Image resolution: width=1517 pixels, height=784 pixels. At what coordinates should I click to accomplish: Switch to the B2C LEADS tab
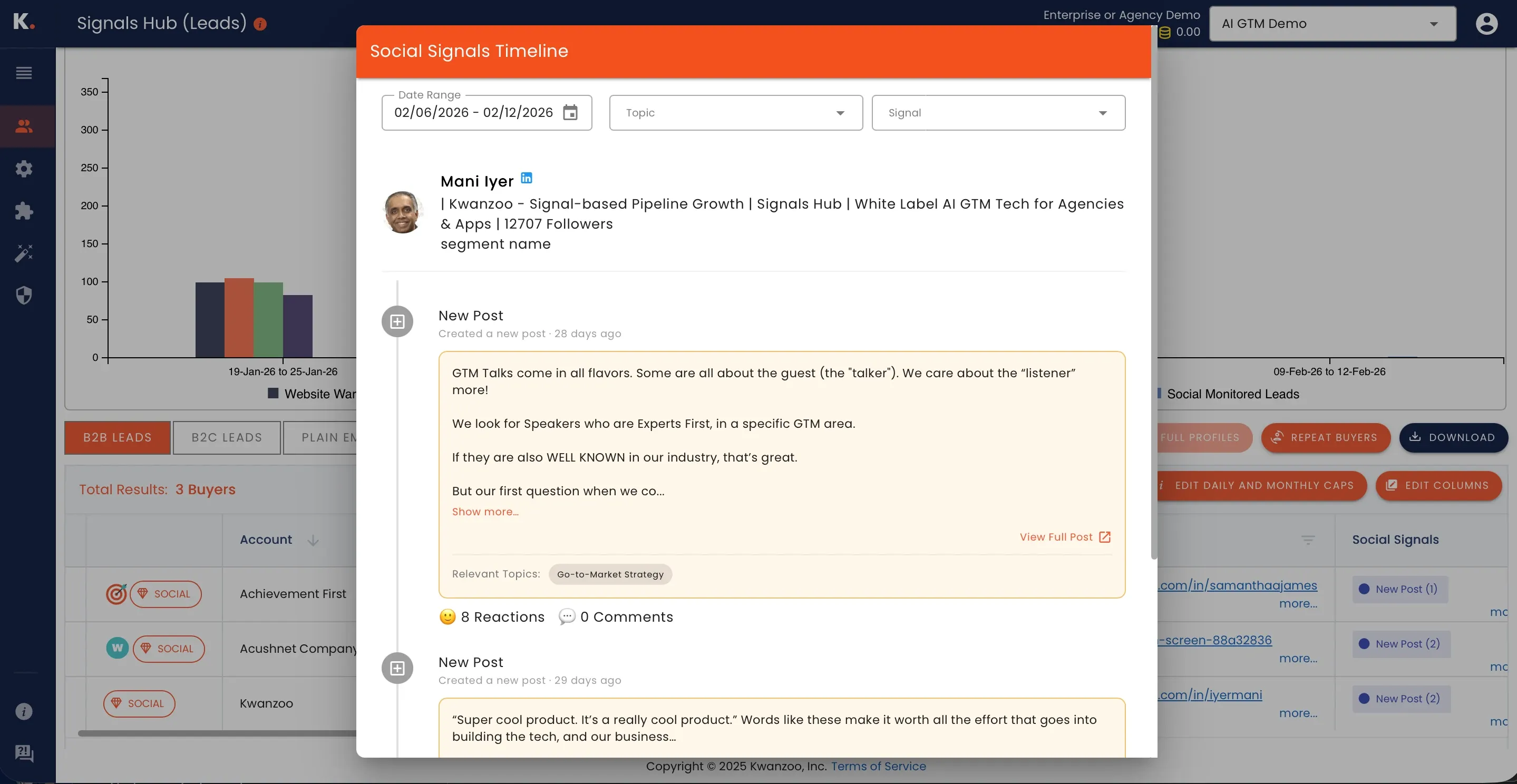pos(227,437)
